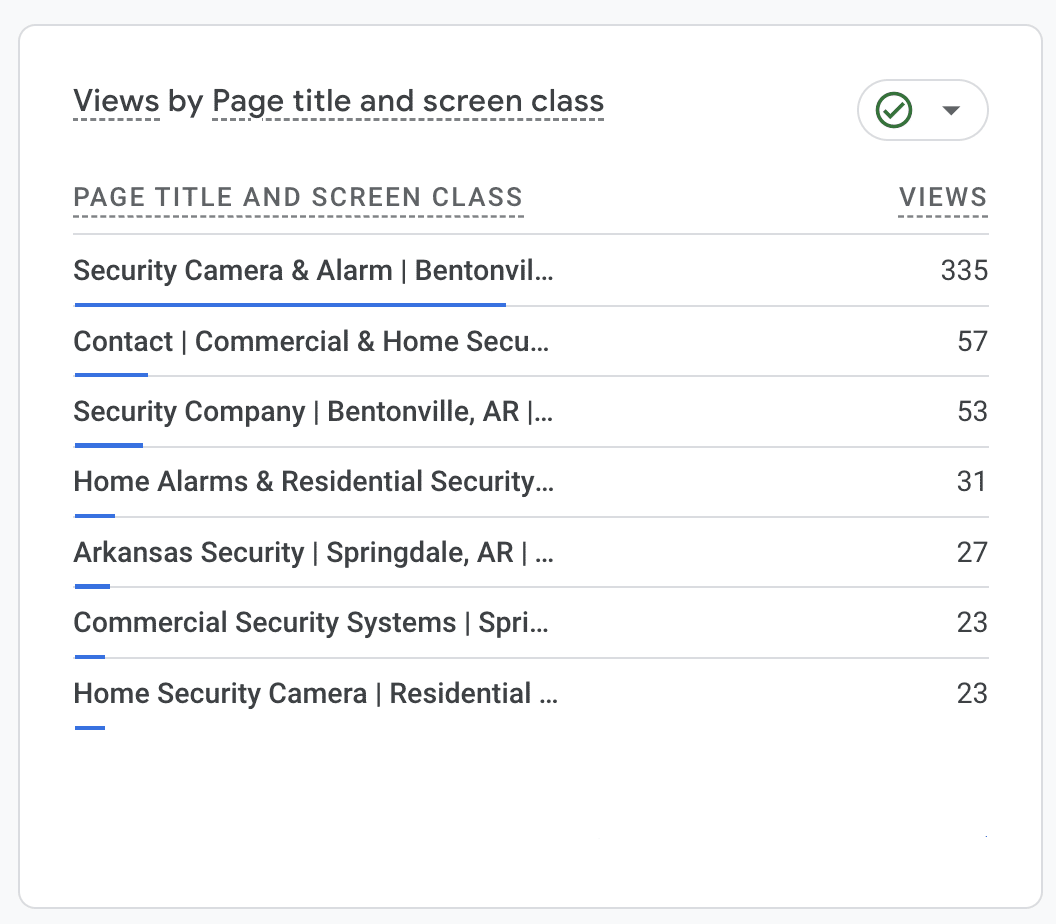This screenshot has height=924, width=1056.
Task: Click the PAGE TITLE AND SCREEN CLASS column header
Action: (x=298, y=198)
